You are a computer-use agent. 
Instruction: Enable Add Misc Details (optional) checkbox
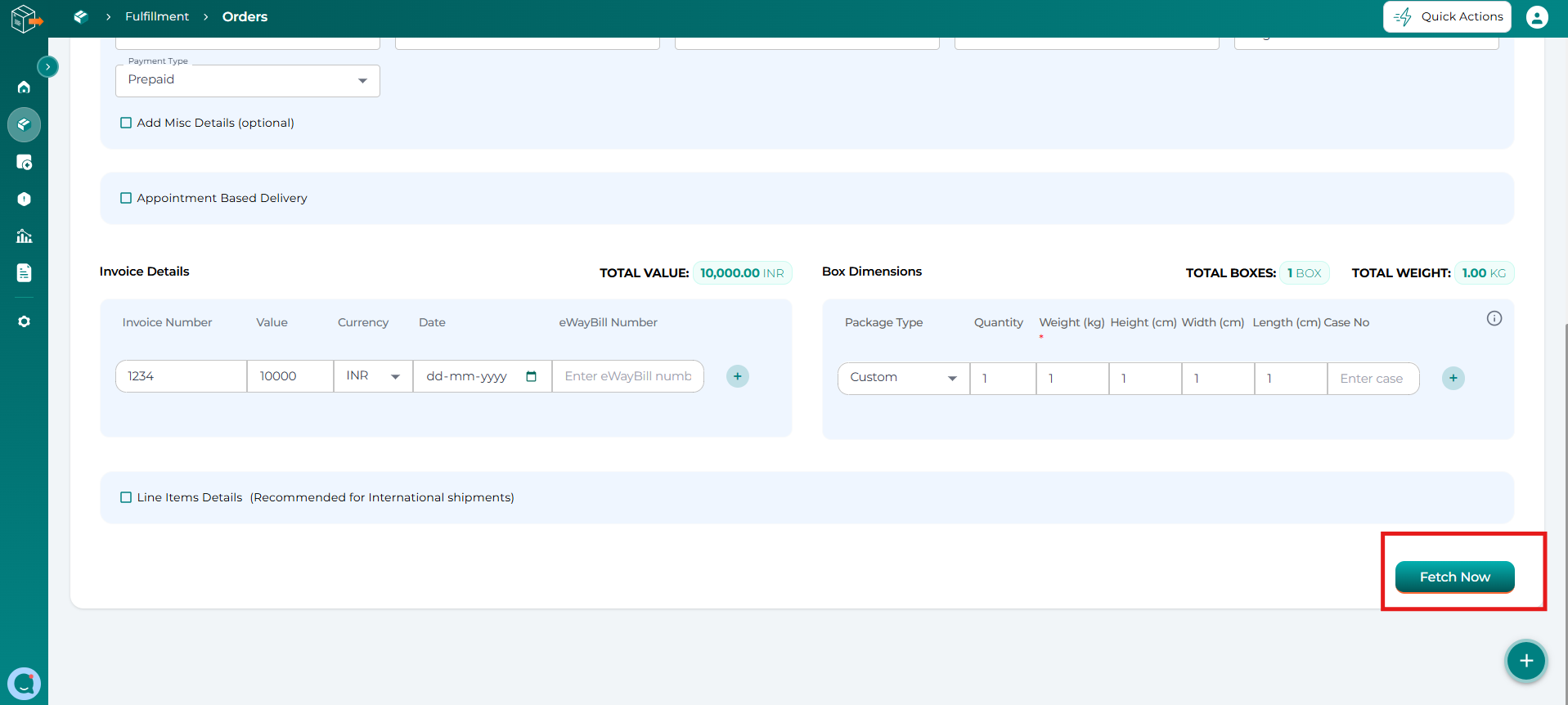(126, 123)
